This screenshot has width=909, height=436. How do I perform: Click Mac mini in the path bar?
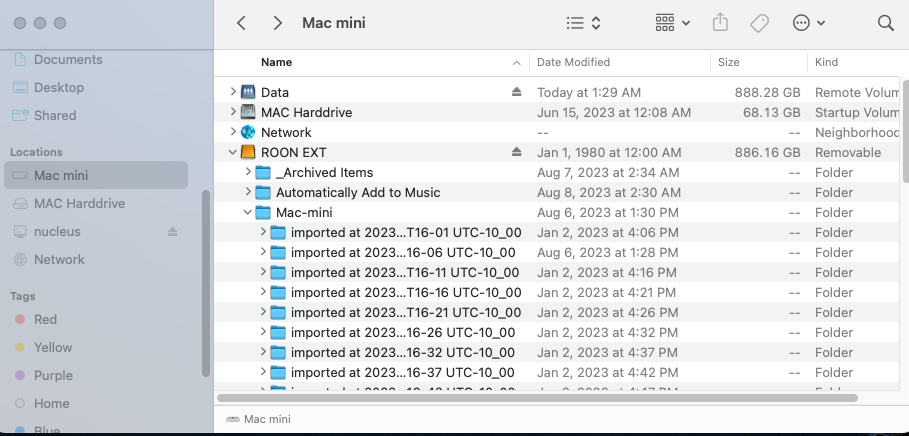(x=259, y=419)
